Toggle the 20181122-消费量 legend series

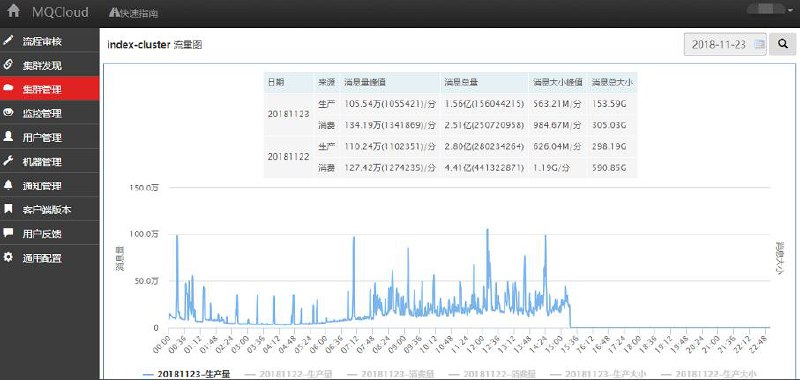[492, 374]
